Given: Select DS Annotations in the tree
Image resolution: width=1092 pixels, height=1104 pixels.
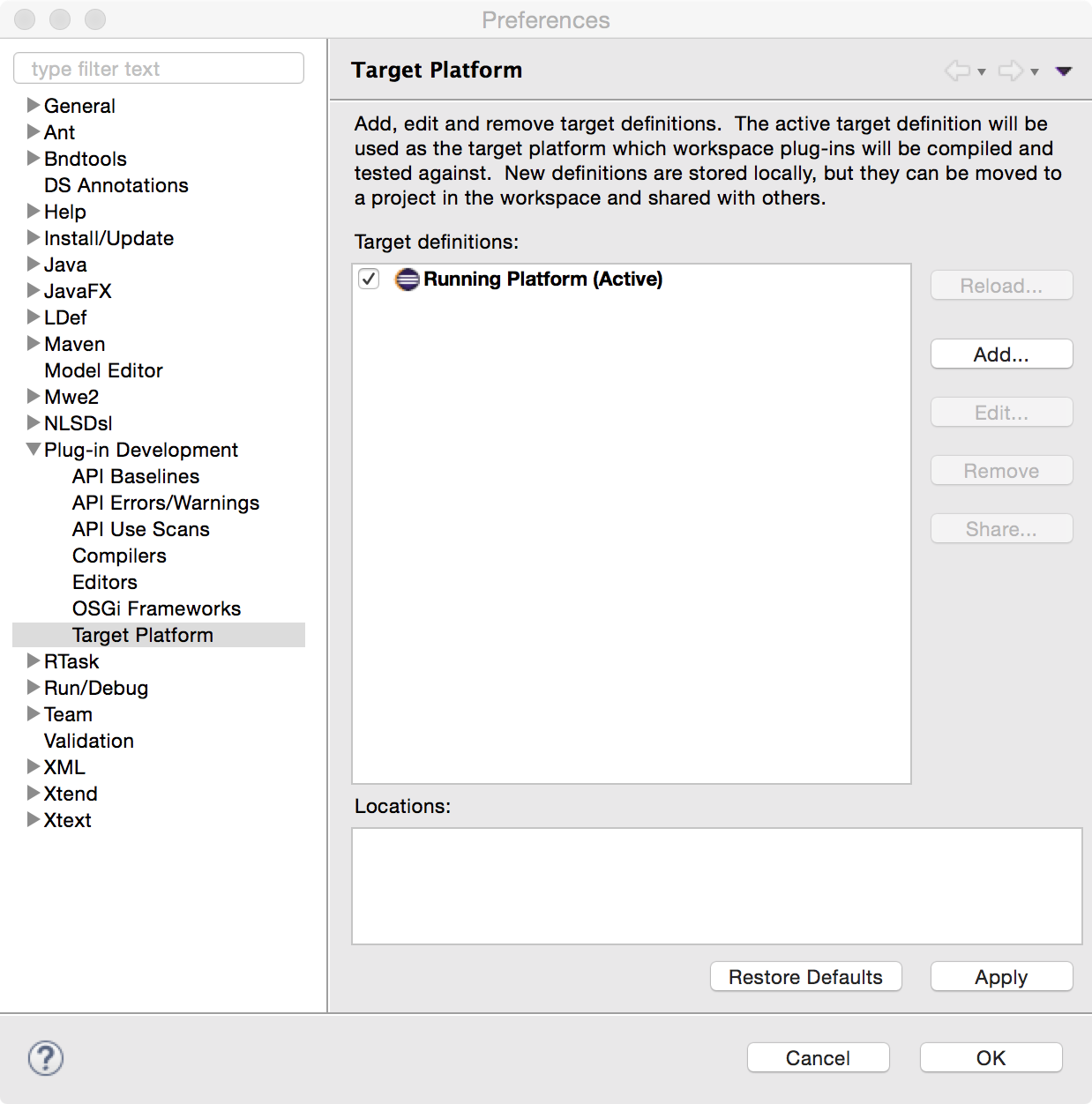Looking at the screenshot, I should click(x=116, y=185).
